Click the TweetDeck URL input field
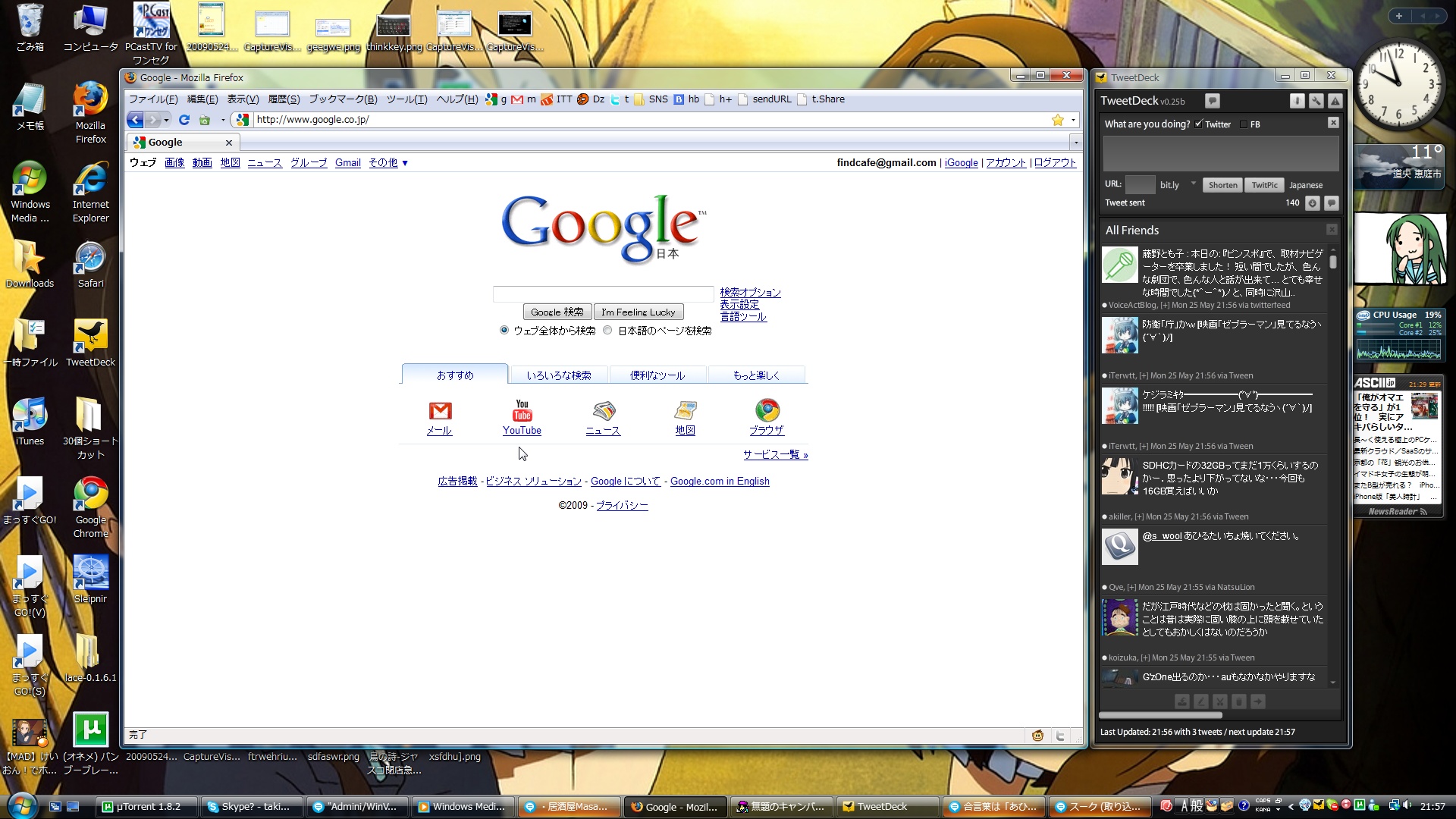The image size is (1456, 819). coord(1140,184)
